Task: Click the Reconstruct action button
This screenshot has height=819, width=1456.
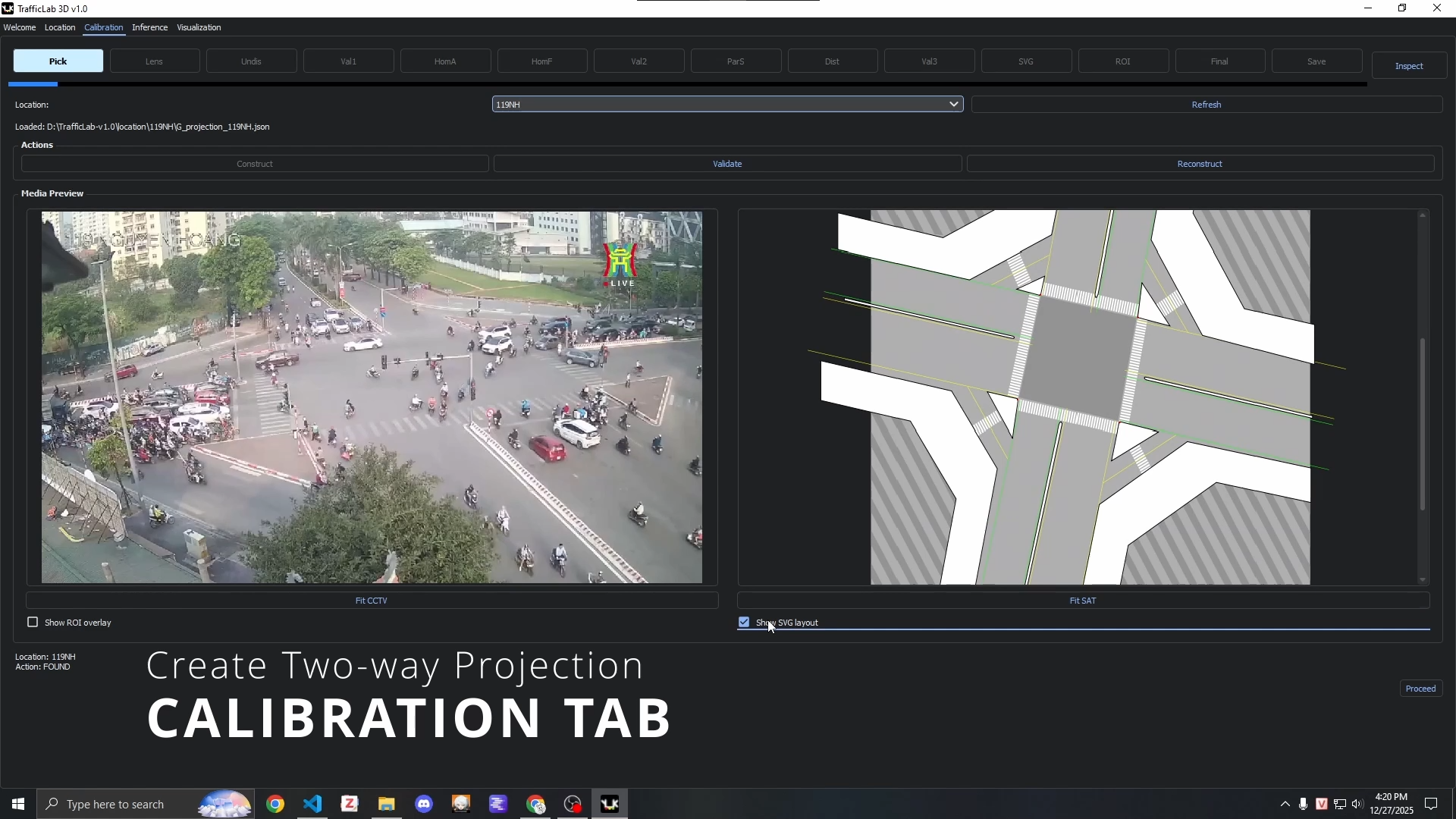Action: tap(1200, 163)
